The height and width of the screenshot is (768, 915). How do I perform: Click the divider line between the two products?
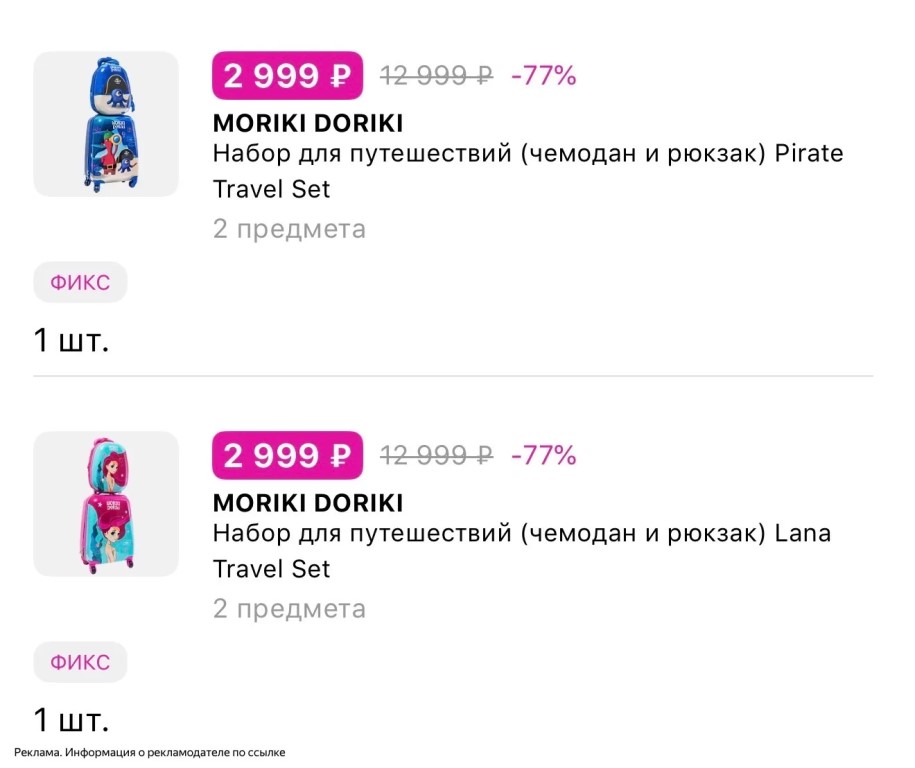point(453,377)
